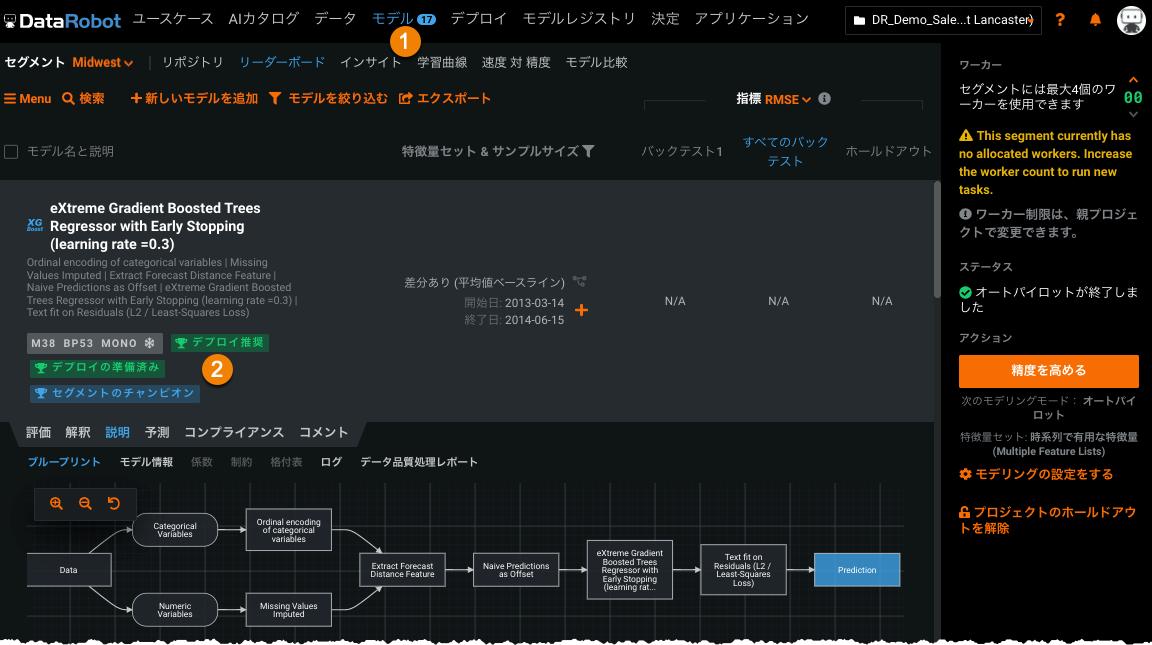
Task: Click the robot user avatar icon
Action: click(x=1131, y=20)
